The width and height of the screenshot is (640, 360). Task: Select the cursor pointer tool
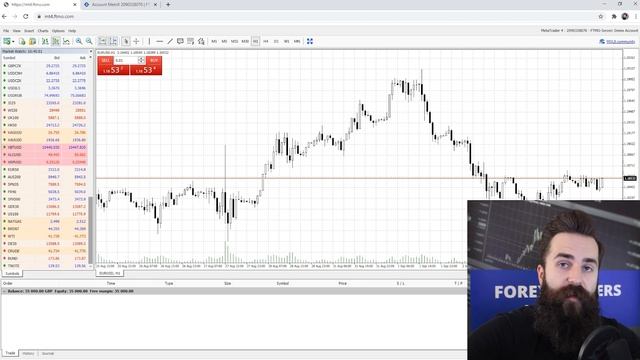point(126,41)
